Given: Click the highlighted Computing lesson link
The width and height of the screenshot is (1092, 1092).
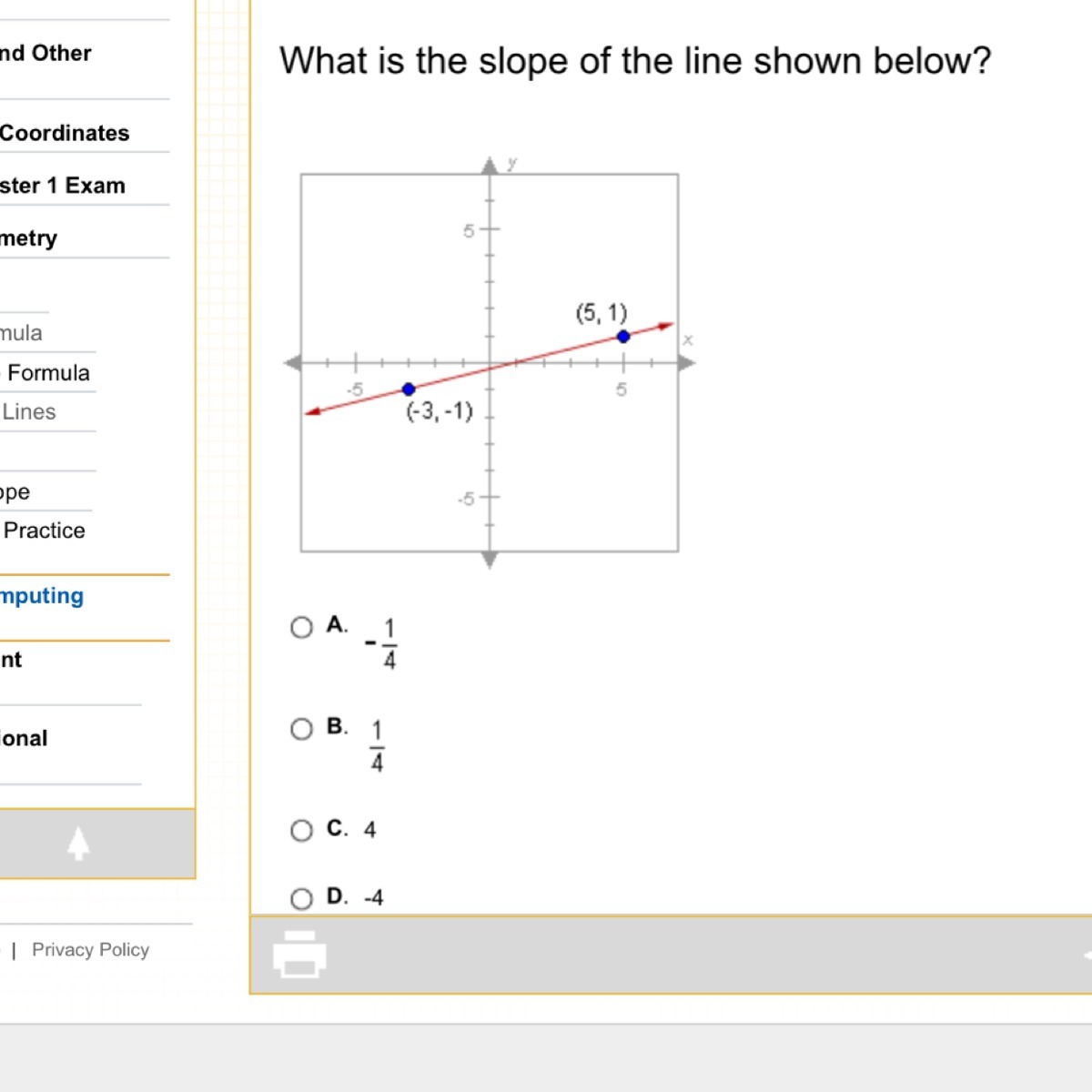Looking at the screenshot, I should [42, 596].
